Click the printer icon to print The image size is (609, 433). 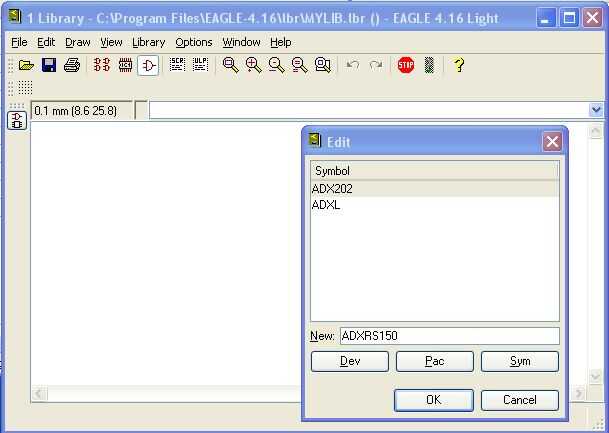(x=72, y=65)
